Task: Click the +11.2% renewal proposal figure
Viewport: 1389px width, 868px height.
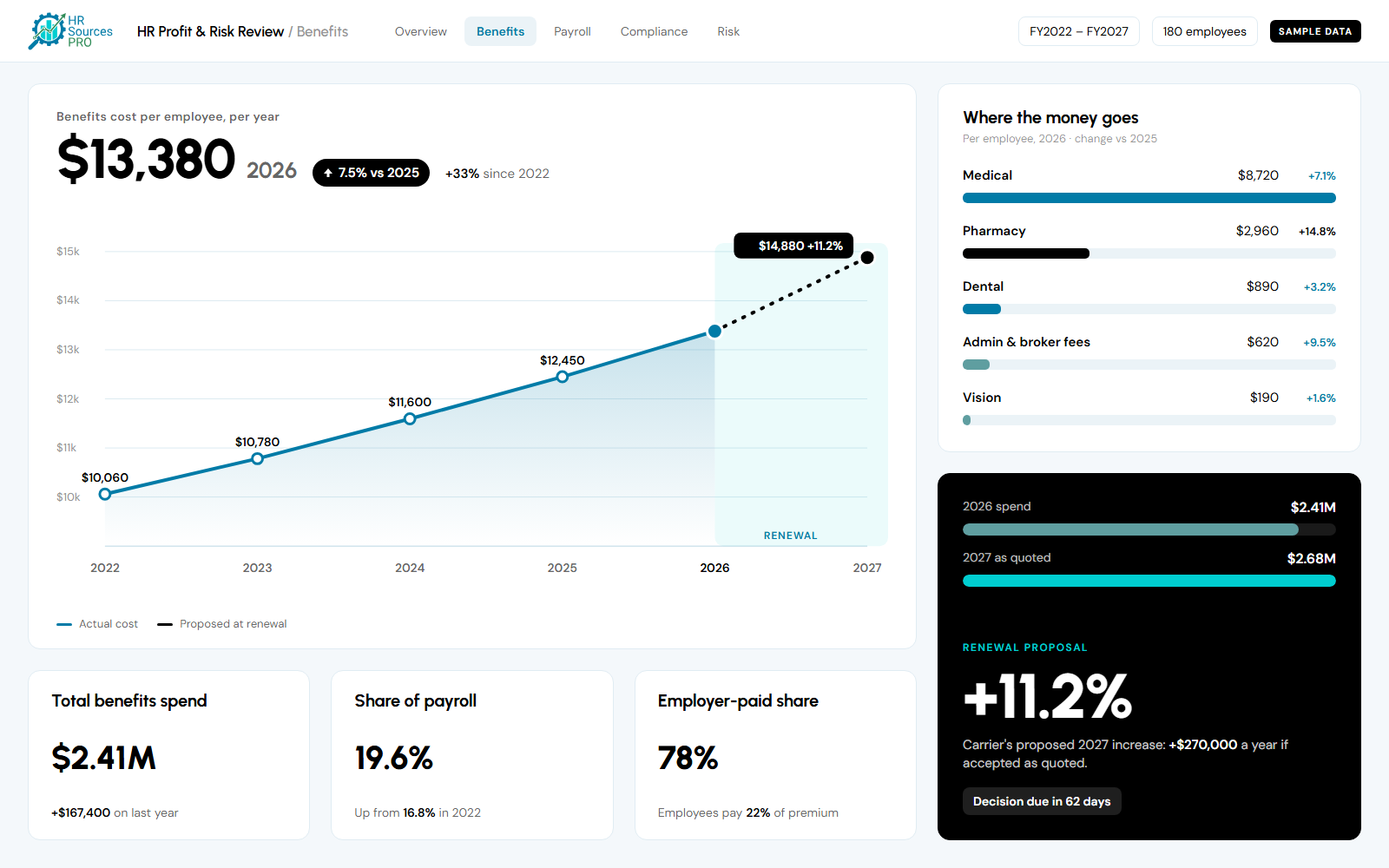Action: [x=1048, y=696]
